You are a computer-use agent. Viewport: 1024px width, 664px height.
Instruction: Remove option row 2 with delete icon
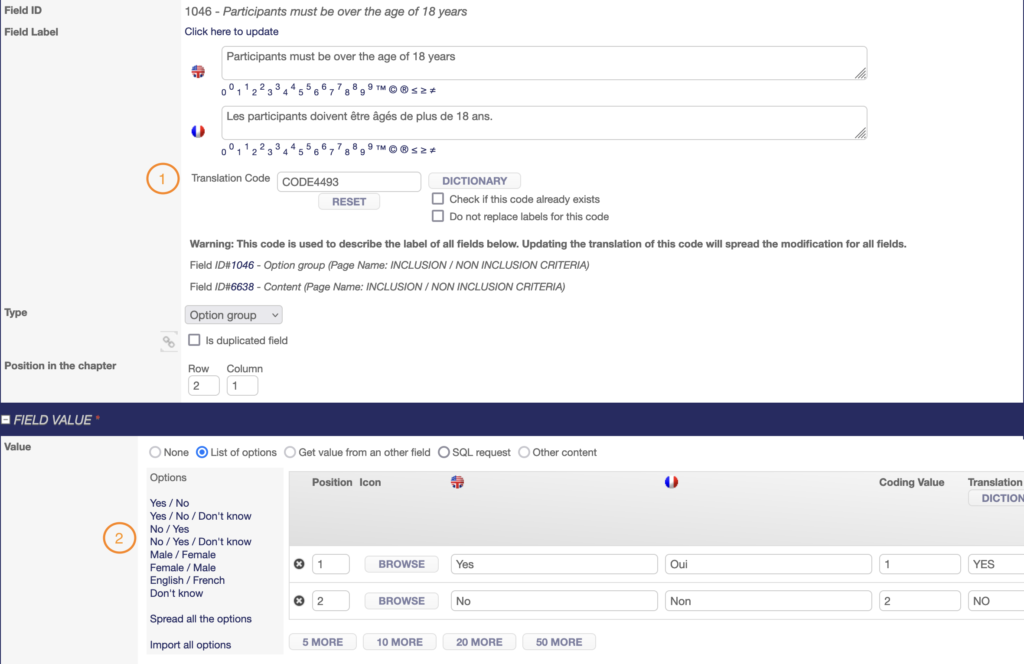pyautogui.click(x=298, y=601)
